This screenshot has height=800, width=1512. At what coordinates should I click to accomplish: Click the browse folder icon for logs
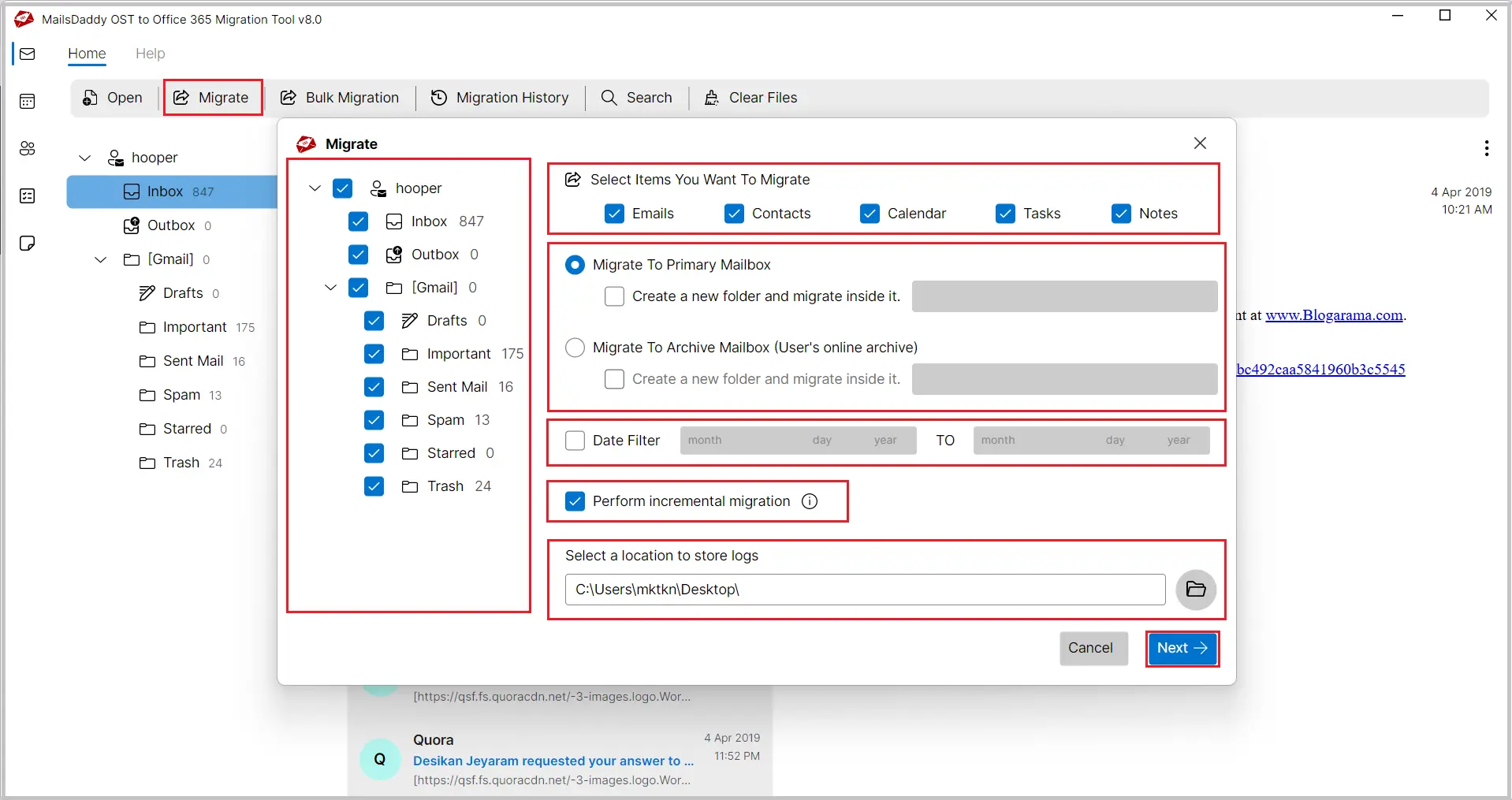point(1195,590)
